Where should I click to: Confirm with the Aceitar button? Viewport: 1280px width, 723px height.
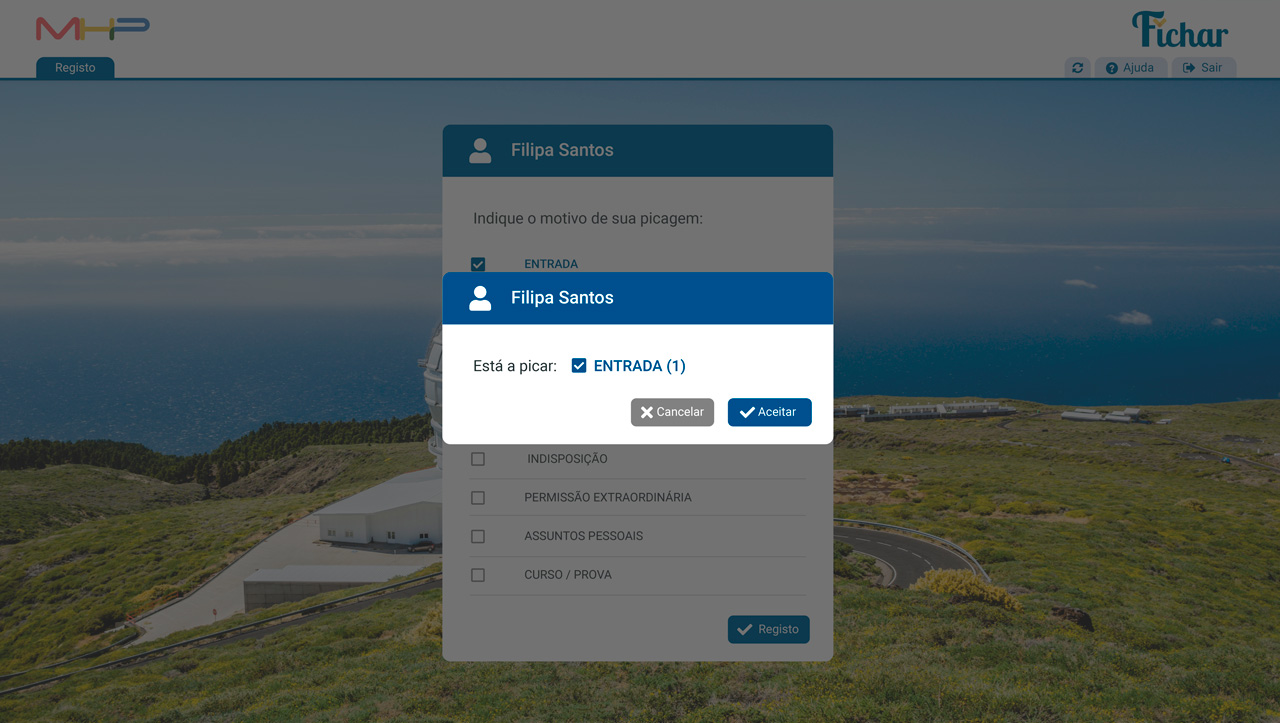(x=769, y=412)
